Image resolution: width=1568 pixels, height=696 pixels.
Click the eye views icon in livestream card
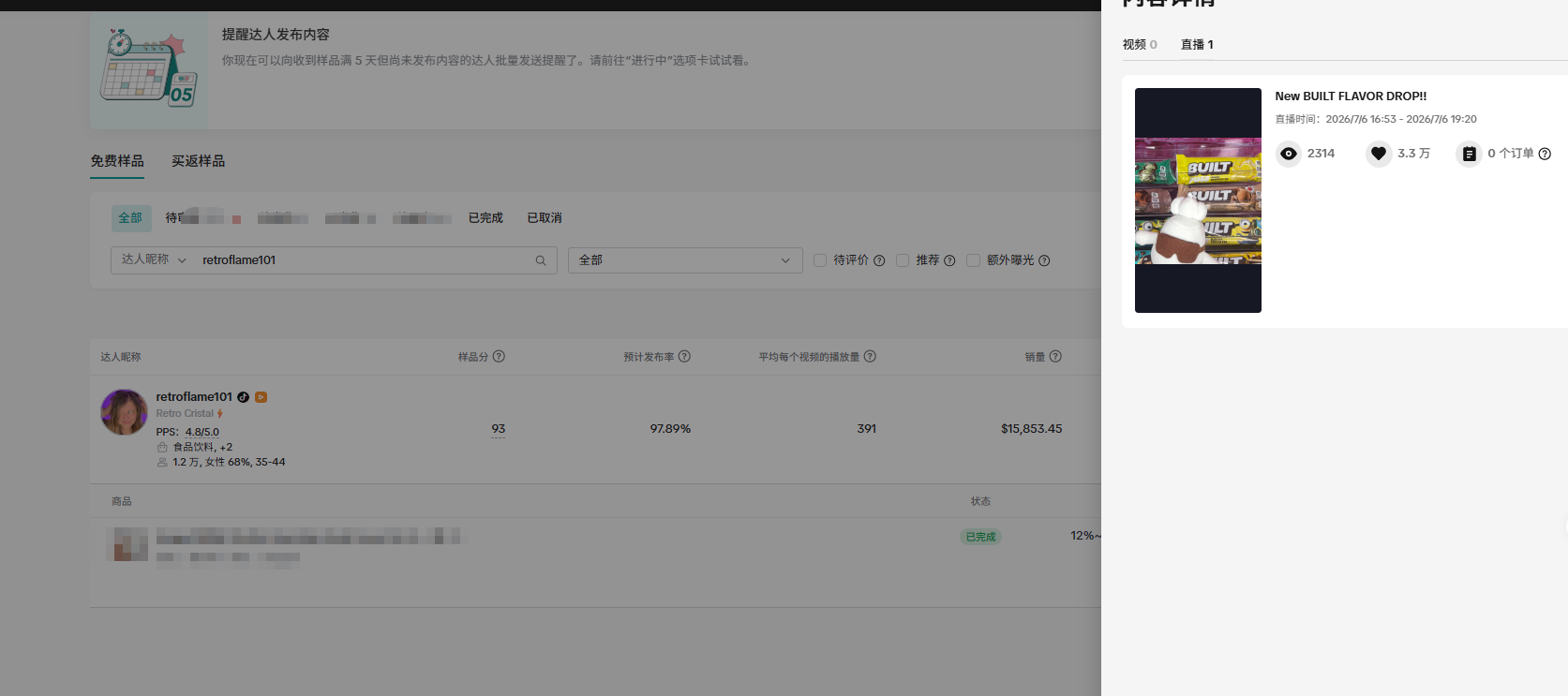click(x=1289, y=154)
